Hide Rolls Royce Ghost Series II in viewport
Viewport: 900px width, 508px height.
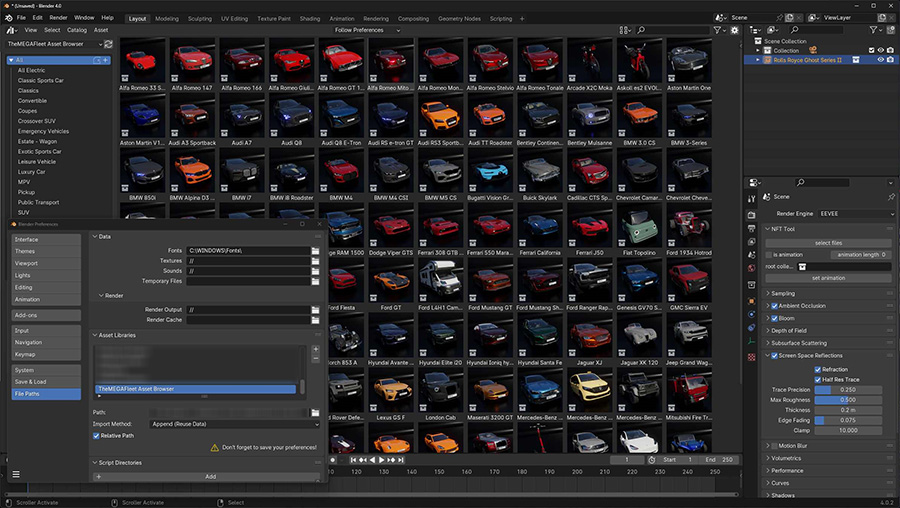pos(880,60)
